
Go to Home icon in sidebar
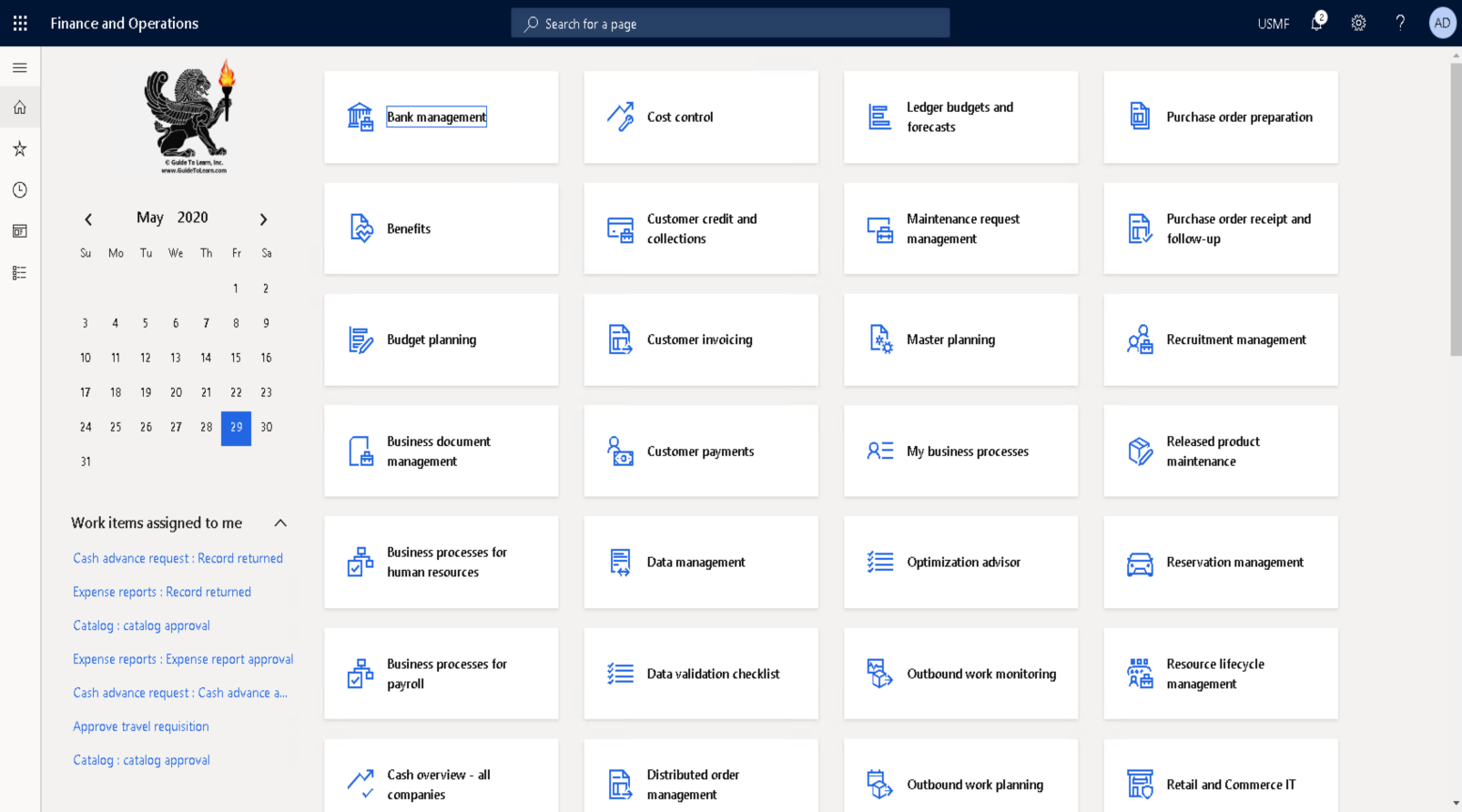coord(20,107)
